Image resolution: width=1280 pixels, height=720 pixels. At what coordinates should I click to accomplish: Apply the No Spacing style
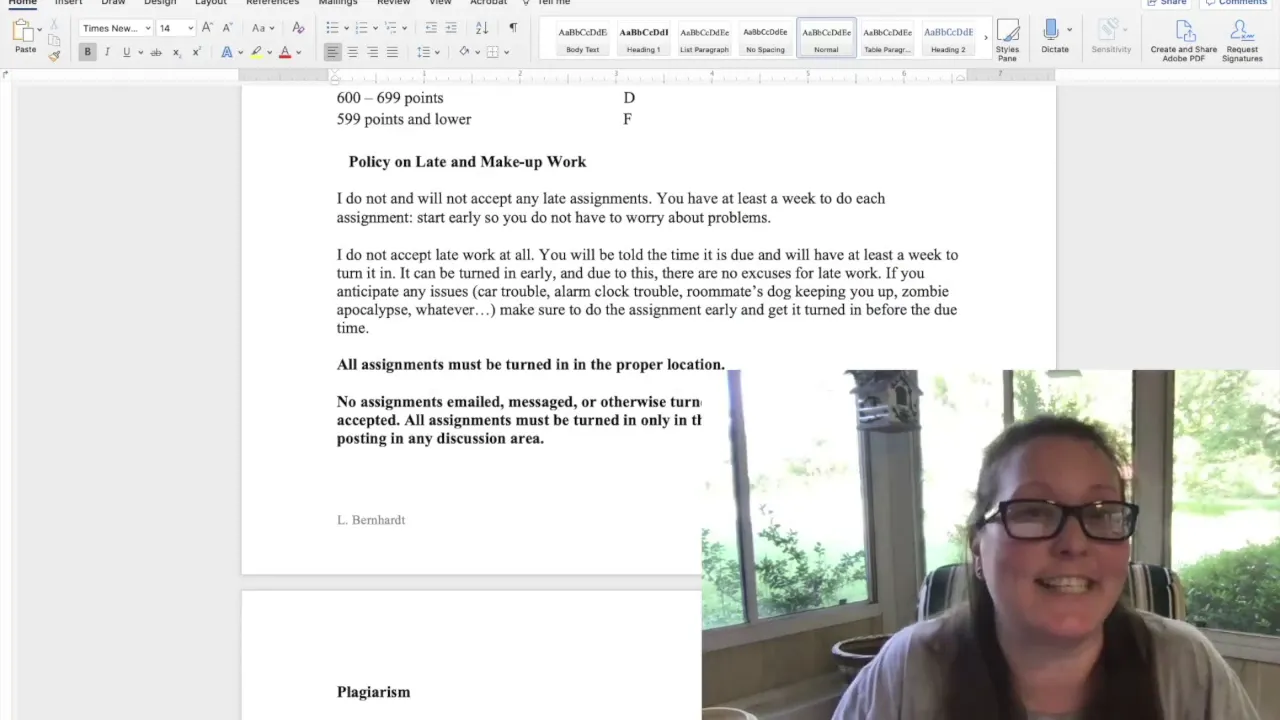765,39
